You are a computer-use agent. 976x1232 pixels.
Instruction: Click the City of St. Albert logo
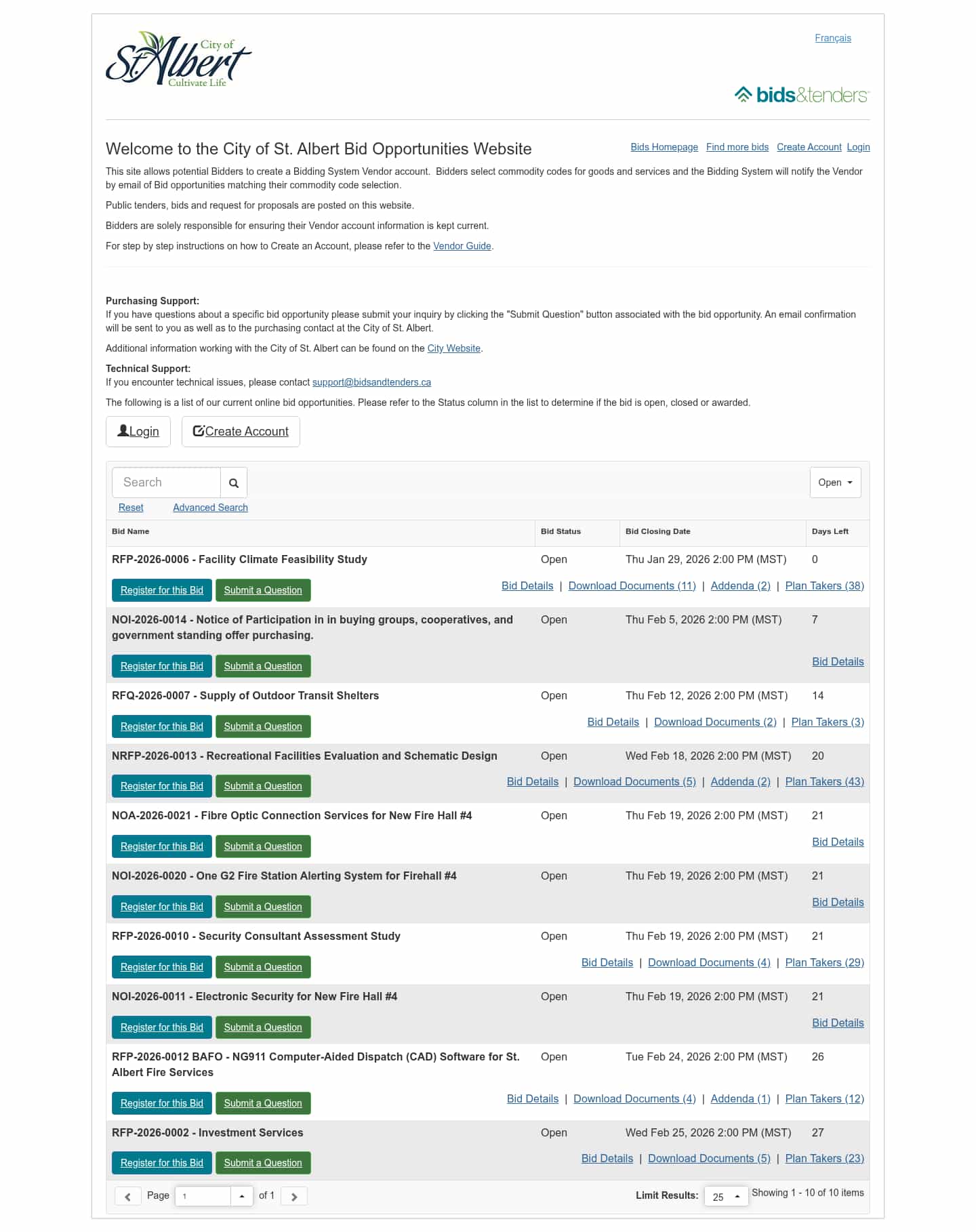point(178,60)
